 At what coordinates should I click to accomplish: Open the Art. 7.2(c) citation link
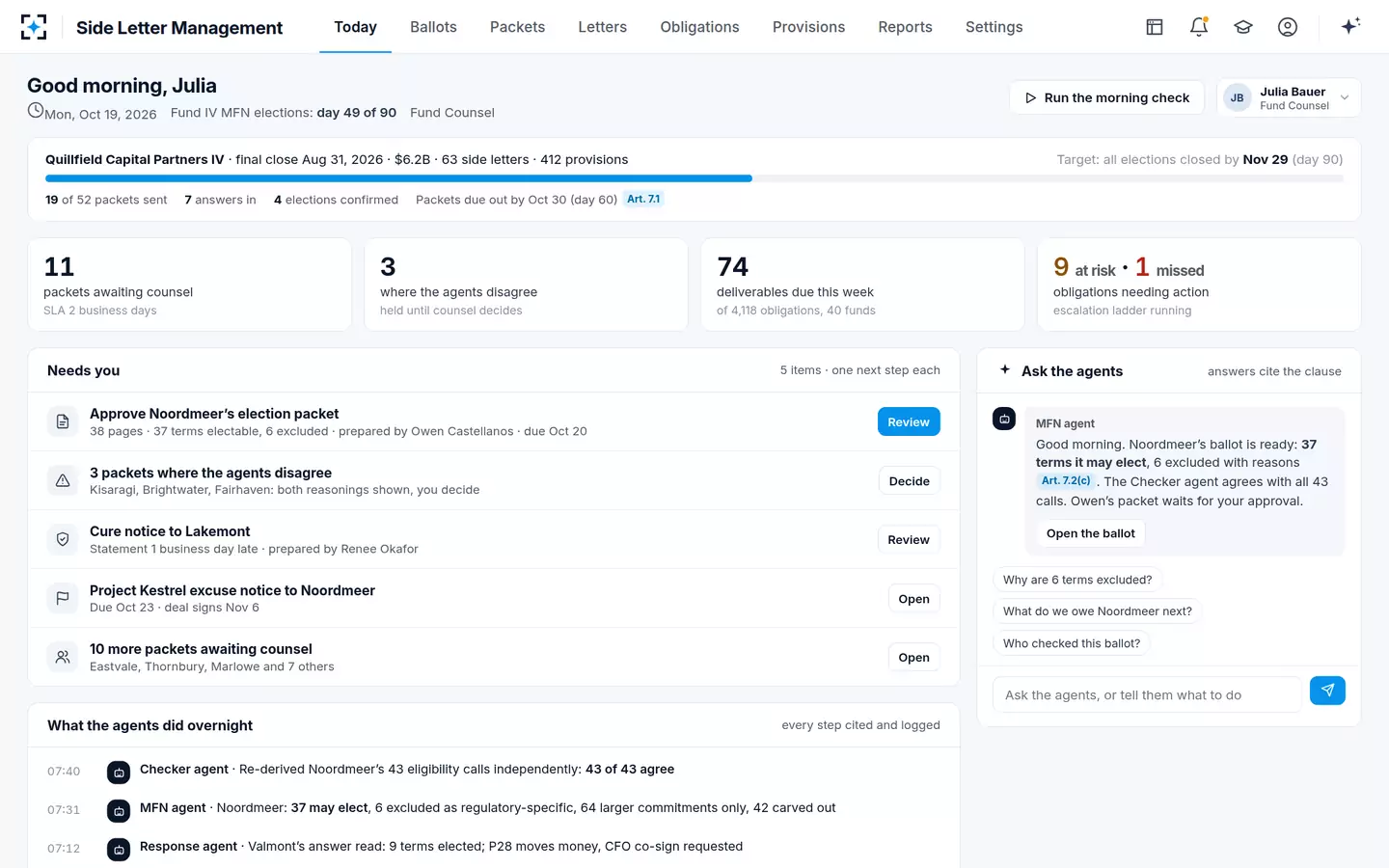click(1066, 480)
